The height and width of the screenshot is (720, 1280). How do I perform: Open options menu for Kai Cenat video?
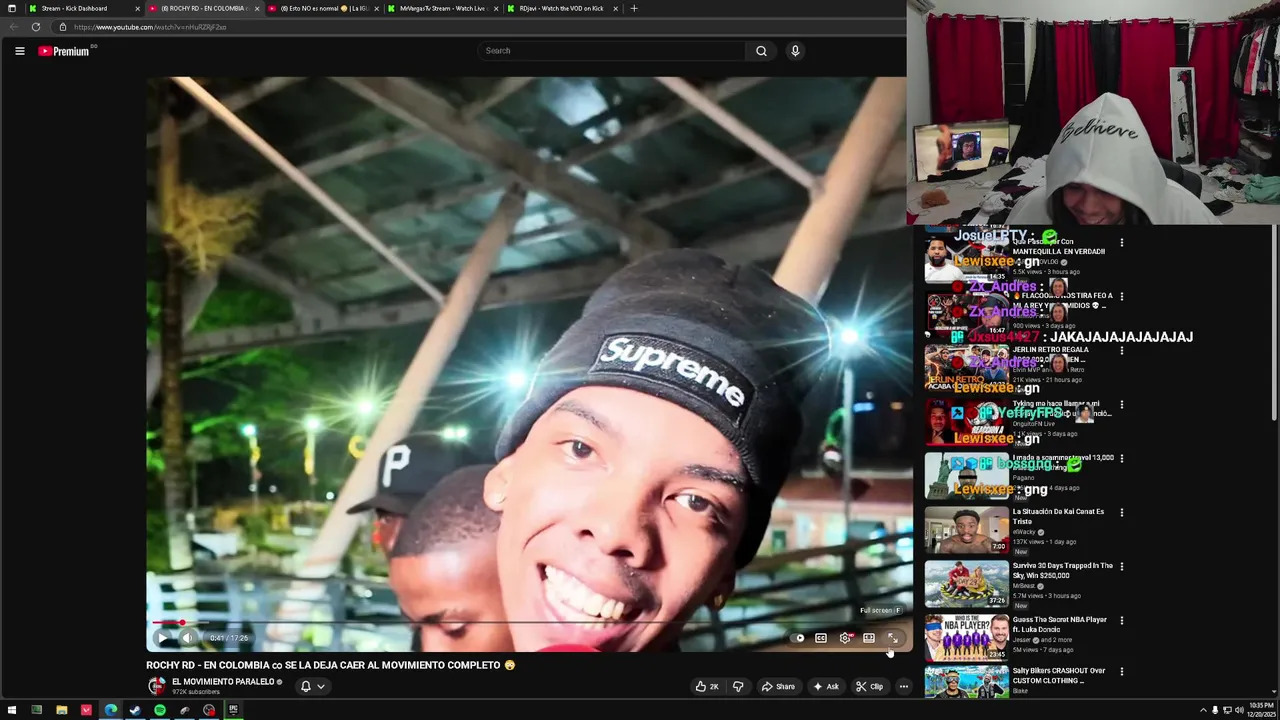point(1121,513)
